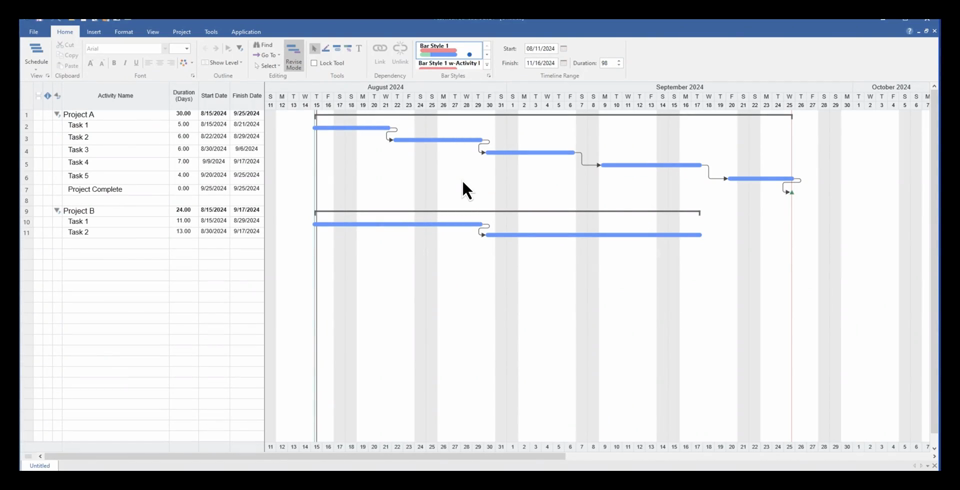
Task: Click the increase font size icon
Action: pyautogui.click(x=90, y=63)
